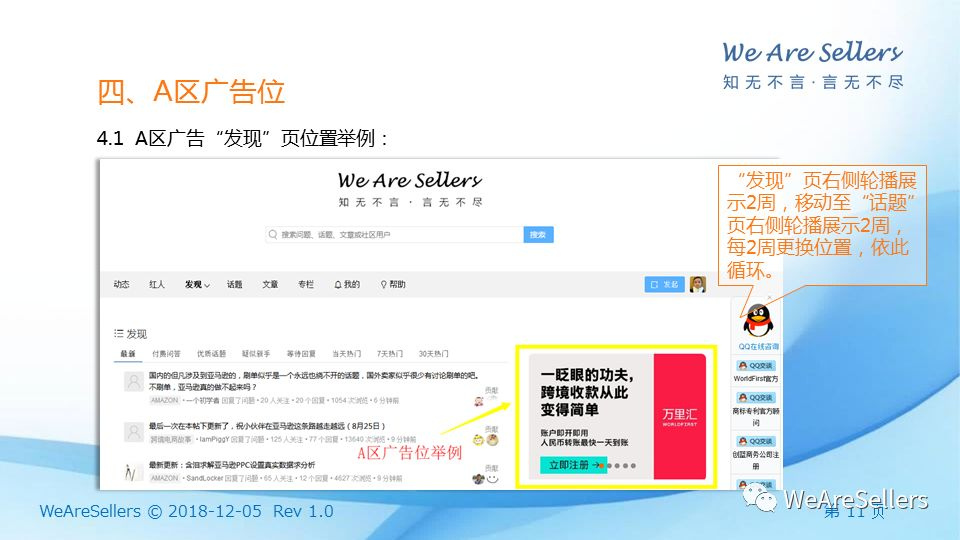Open the 最后一次在本帖下更新了 post title
The width and height of the screenshot is (960, 540).
pos(267,426)
